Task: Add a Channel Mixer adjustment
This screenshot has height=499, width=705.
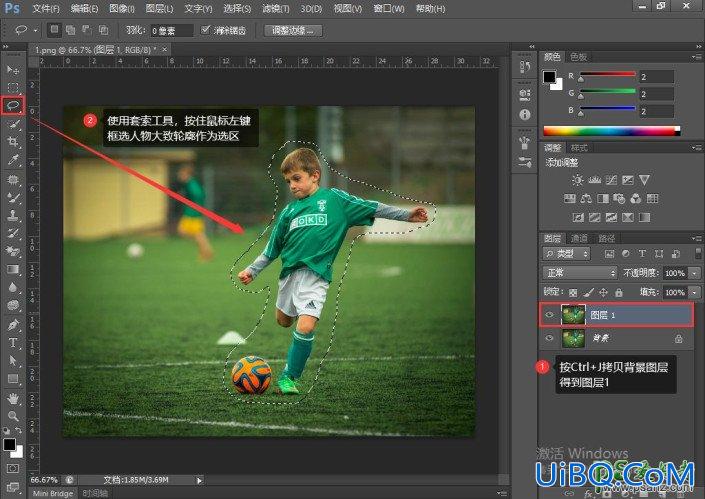Action: (x=636, y=199)
